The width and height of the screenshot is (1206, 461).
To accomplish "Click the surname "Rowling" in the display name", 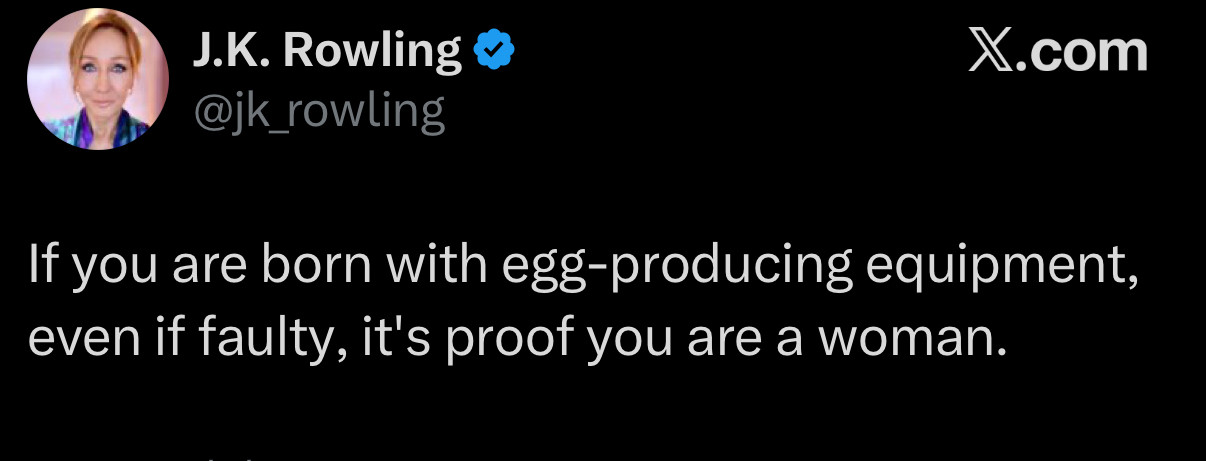I will point(373,52).
